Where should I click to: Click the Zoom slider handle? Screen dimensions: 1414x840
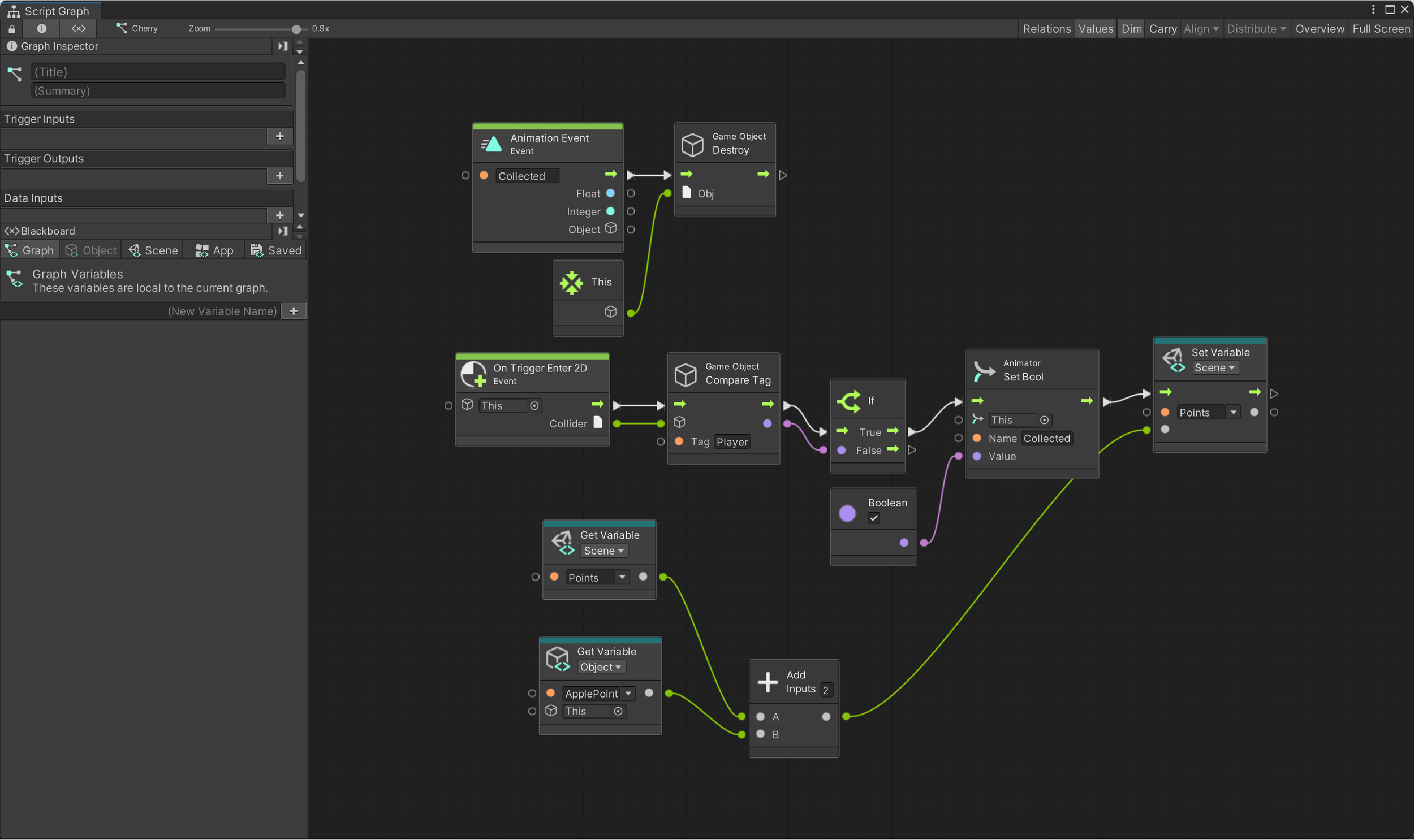tap(296, 28)
